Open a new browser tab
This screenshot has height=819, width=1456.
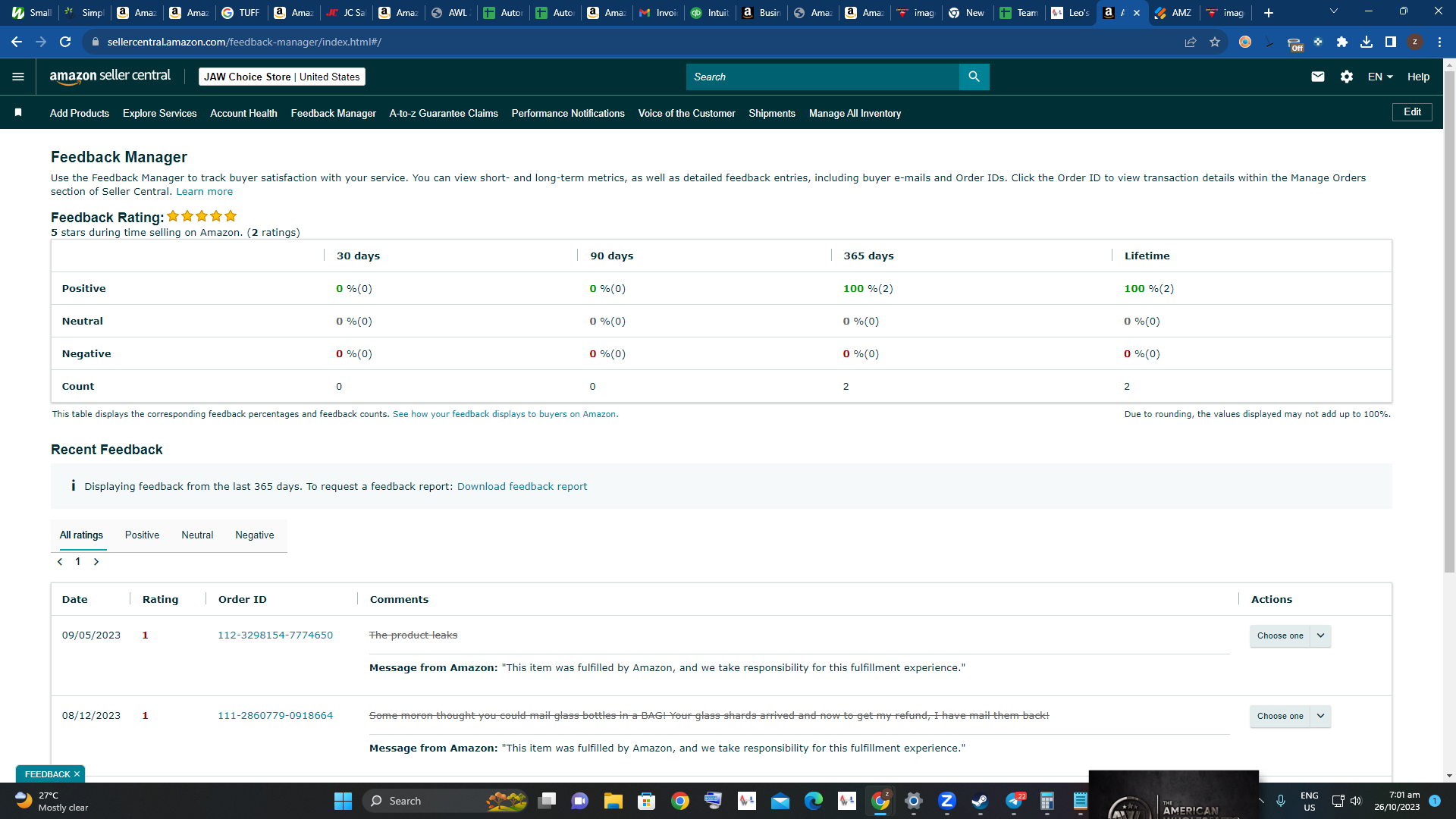coord(1269,13)
